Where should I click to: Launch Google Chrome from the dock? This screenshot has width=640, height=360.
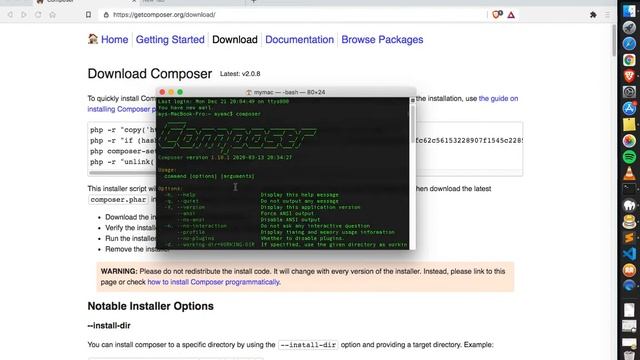[629, 60]
